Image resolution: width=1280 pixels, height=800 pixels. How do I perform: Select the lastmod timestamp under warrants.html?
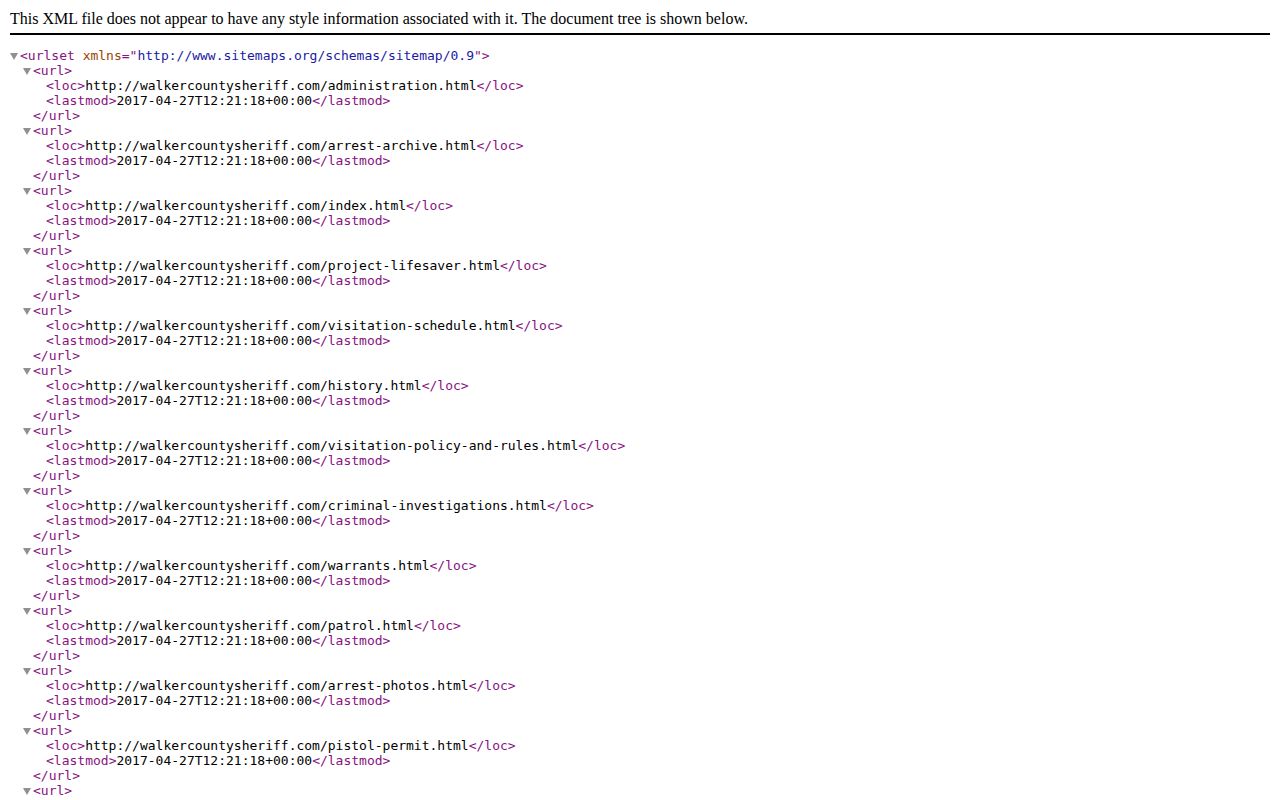point(215,581)
